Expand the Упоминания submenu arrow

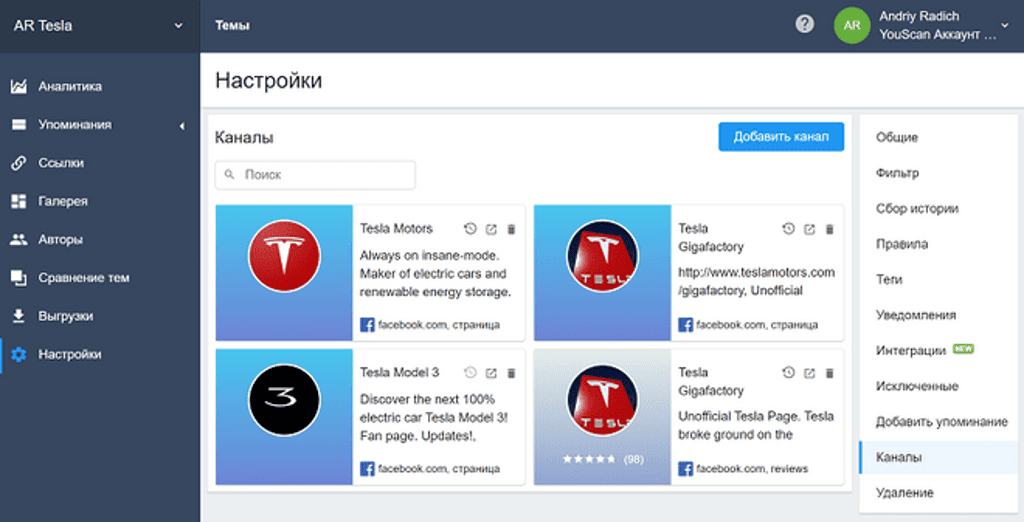click(x=182, y=125)
